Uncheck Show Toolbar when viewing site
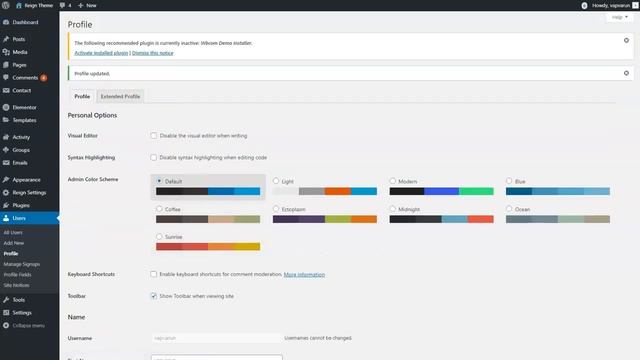 point(153,296)
